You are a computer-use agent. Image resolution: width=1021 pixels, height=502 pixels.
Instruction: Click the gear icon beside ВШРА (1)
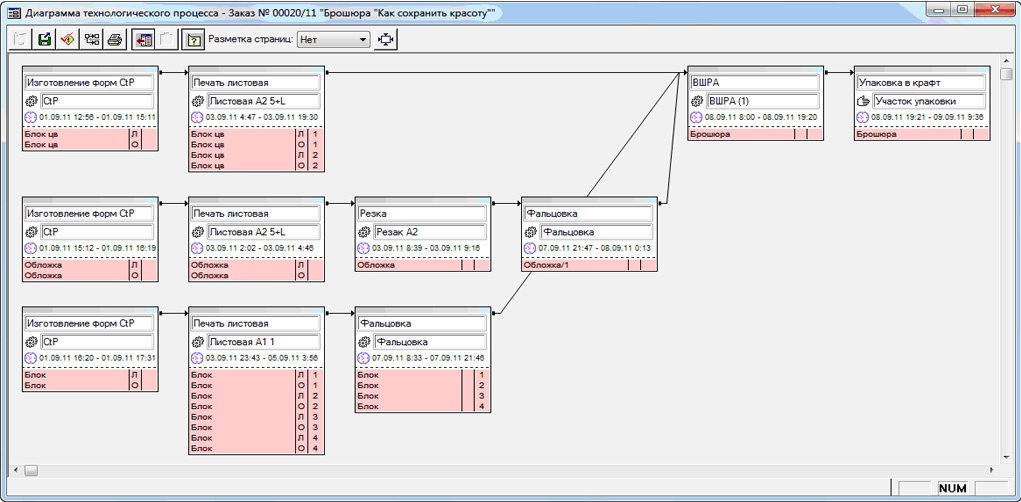pos(697,101)
